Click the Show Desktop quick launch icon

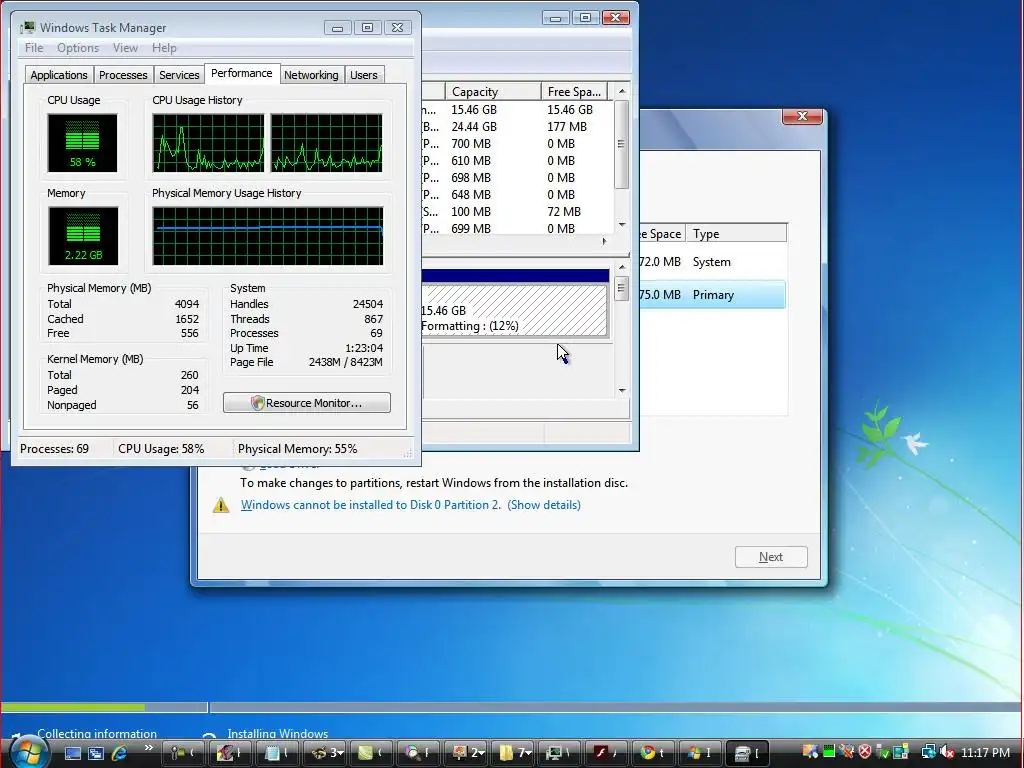72,753
